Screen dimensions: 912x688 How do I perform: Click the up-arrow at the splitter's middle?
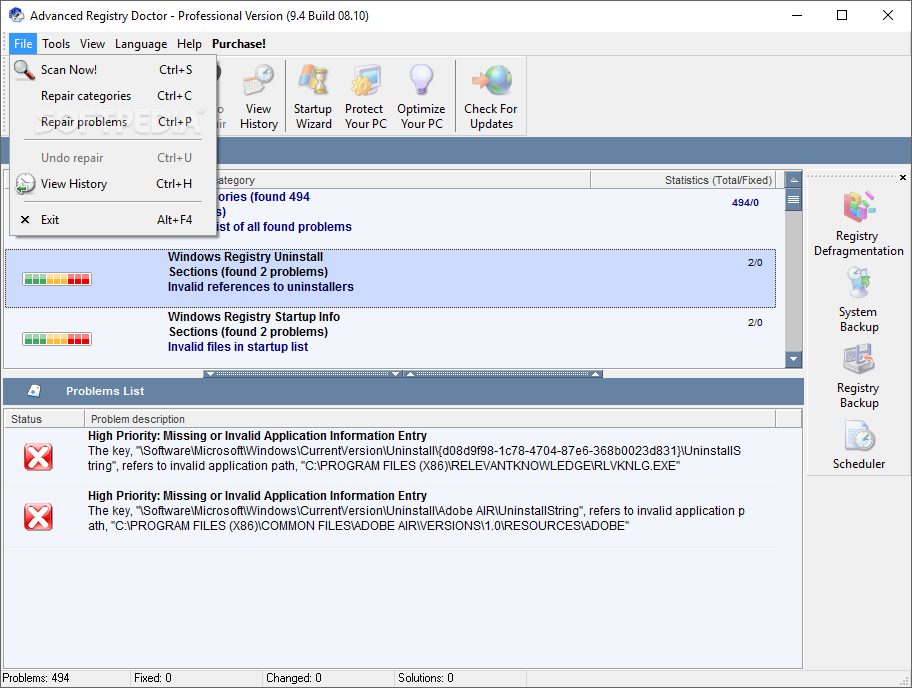[x=410, y=373]
